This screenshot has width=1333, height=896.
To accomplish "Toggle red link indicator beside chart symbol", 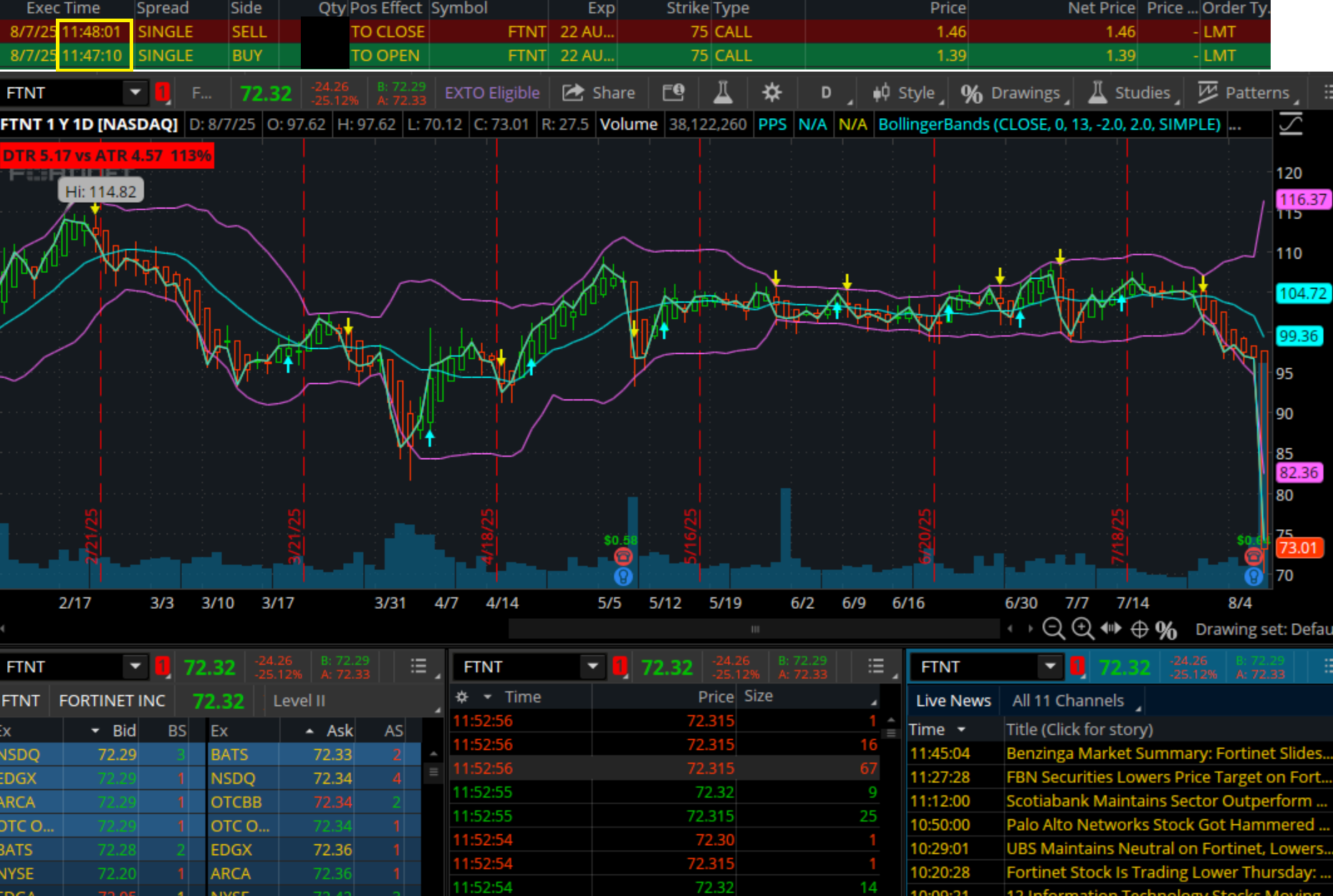I will pyautogui.click(x=163, y=93).
